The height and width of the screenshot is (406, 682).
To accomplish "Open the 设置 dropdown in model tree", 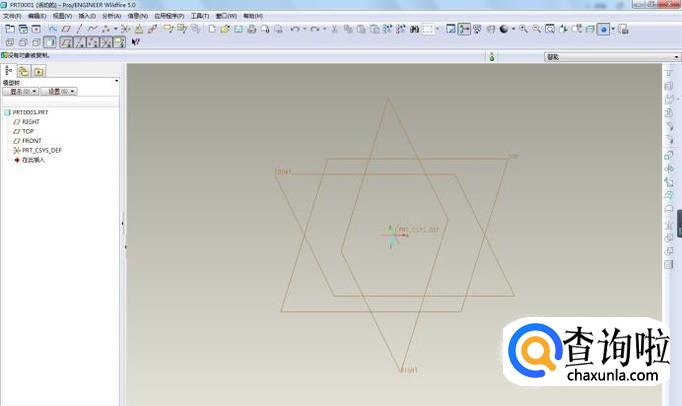I will click(x=59, y=91).
